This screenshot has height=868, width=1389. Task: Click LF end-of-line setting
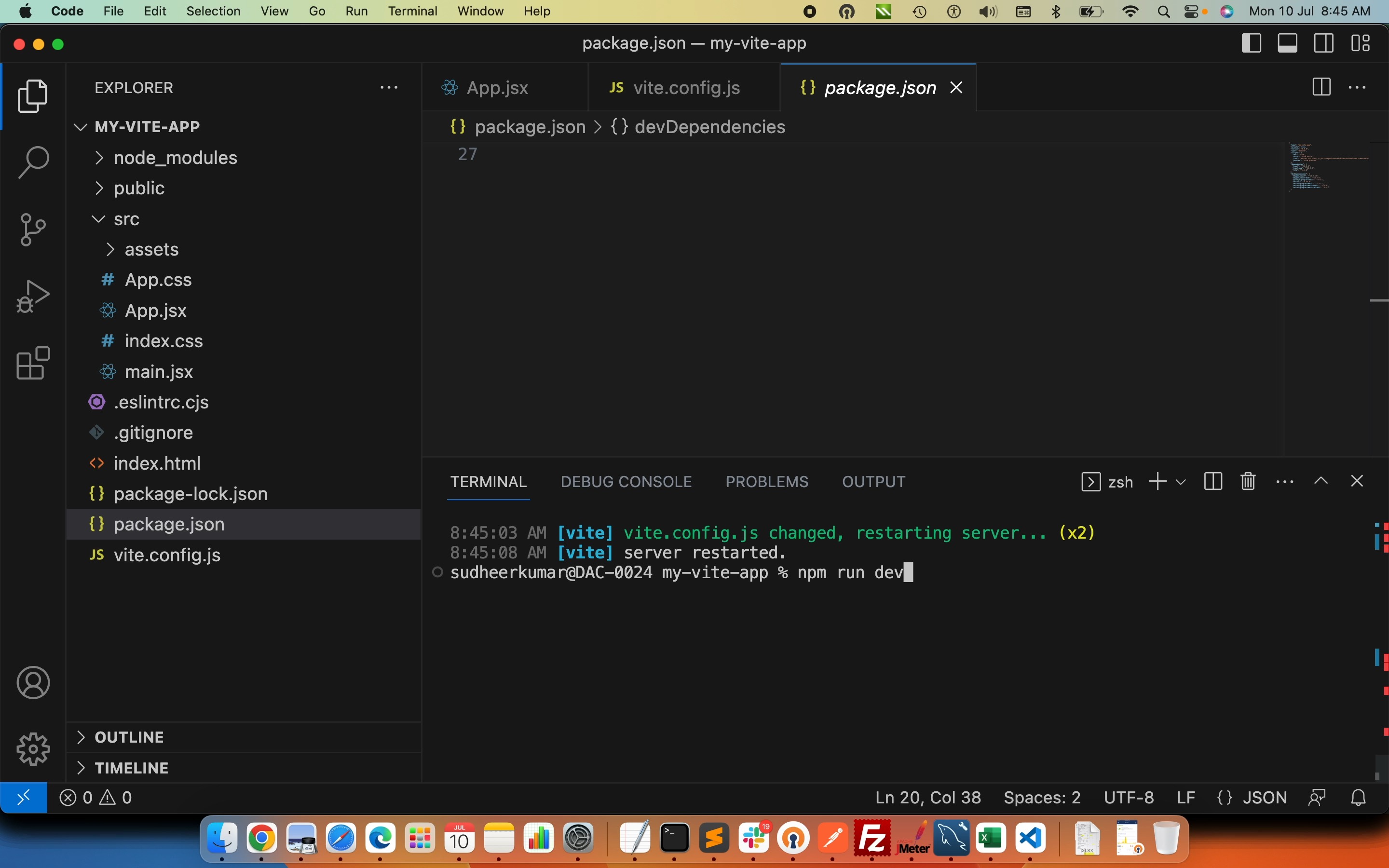(x=1186, y=798)
